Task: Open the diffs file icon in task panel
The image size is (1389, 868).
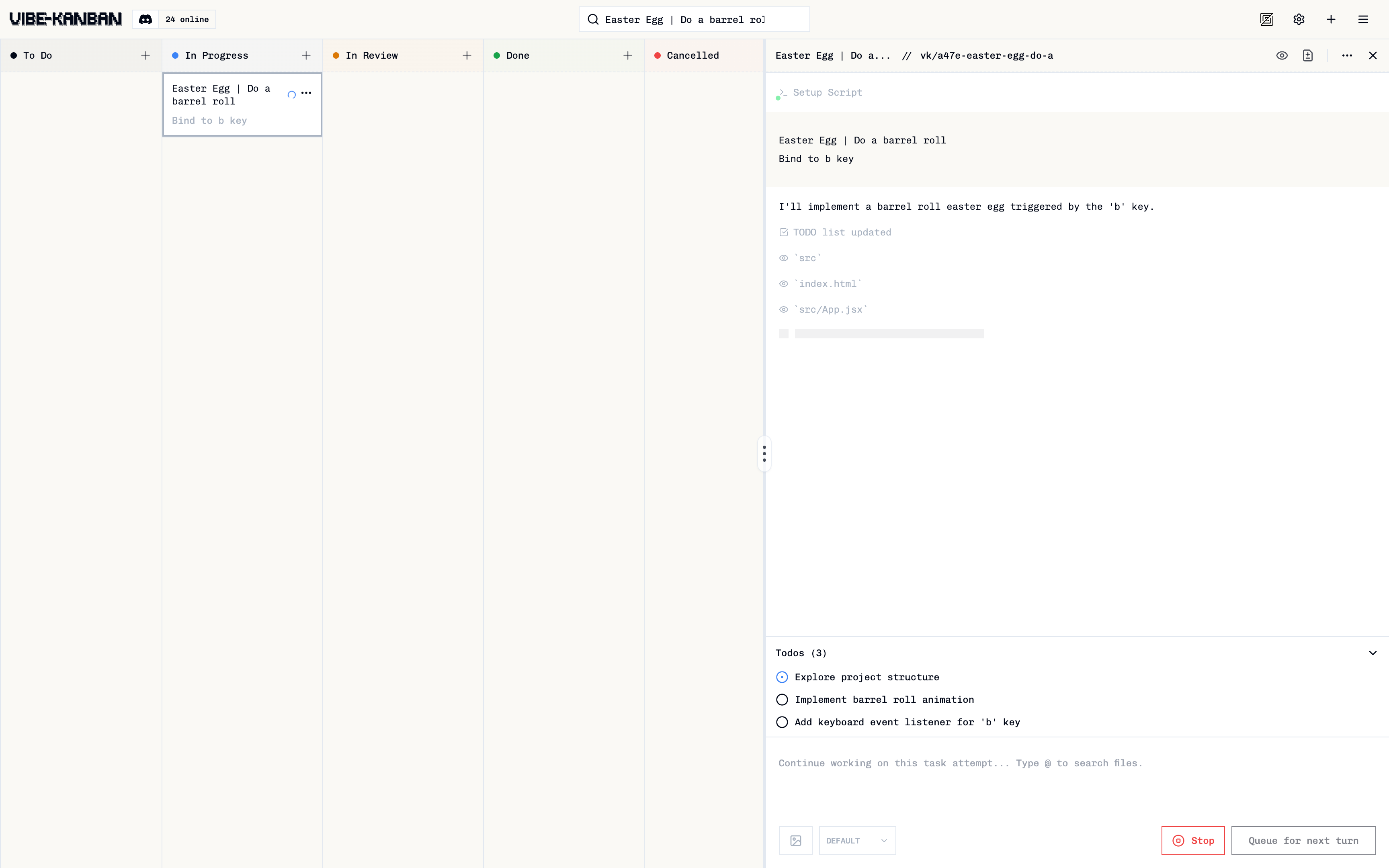Action: click(1307, 56)
